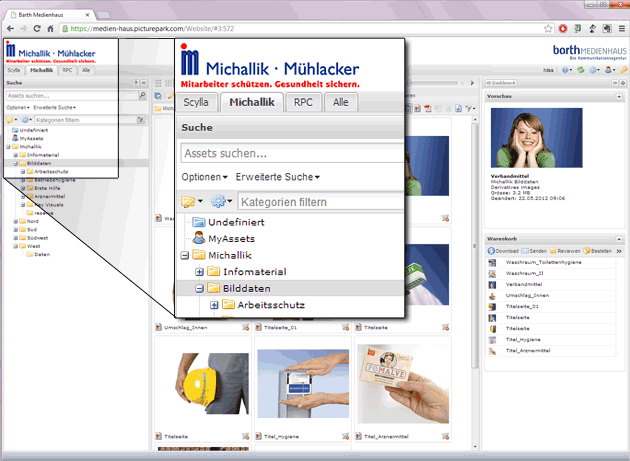The image size is (630, 461).
Task: Select Waschraum_II in the Warenkorb list
Action: point(551,273)
